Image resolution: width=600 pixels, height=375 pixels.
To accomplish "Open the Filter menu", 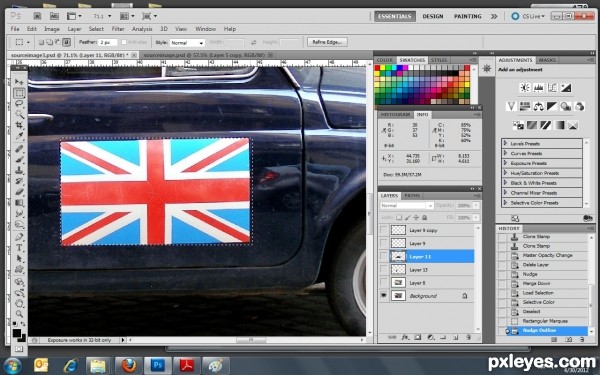I will click(118, 29).
